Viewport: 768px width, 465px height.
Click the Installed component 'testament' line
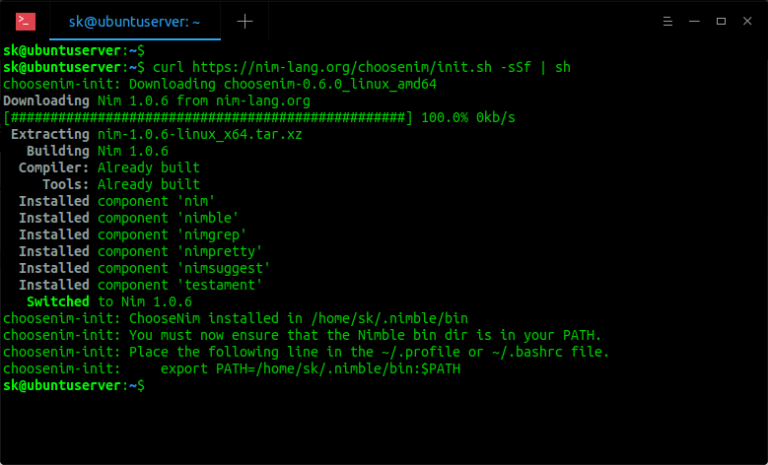pos(140,285)
